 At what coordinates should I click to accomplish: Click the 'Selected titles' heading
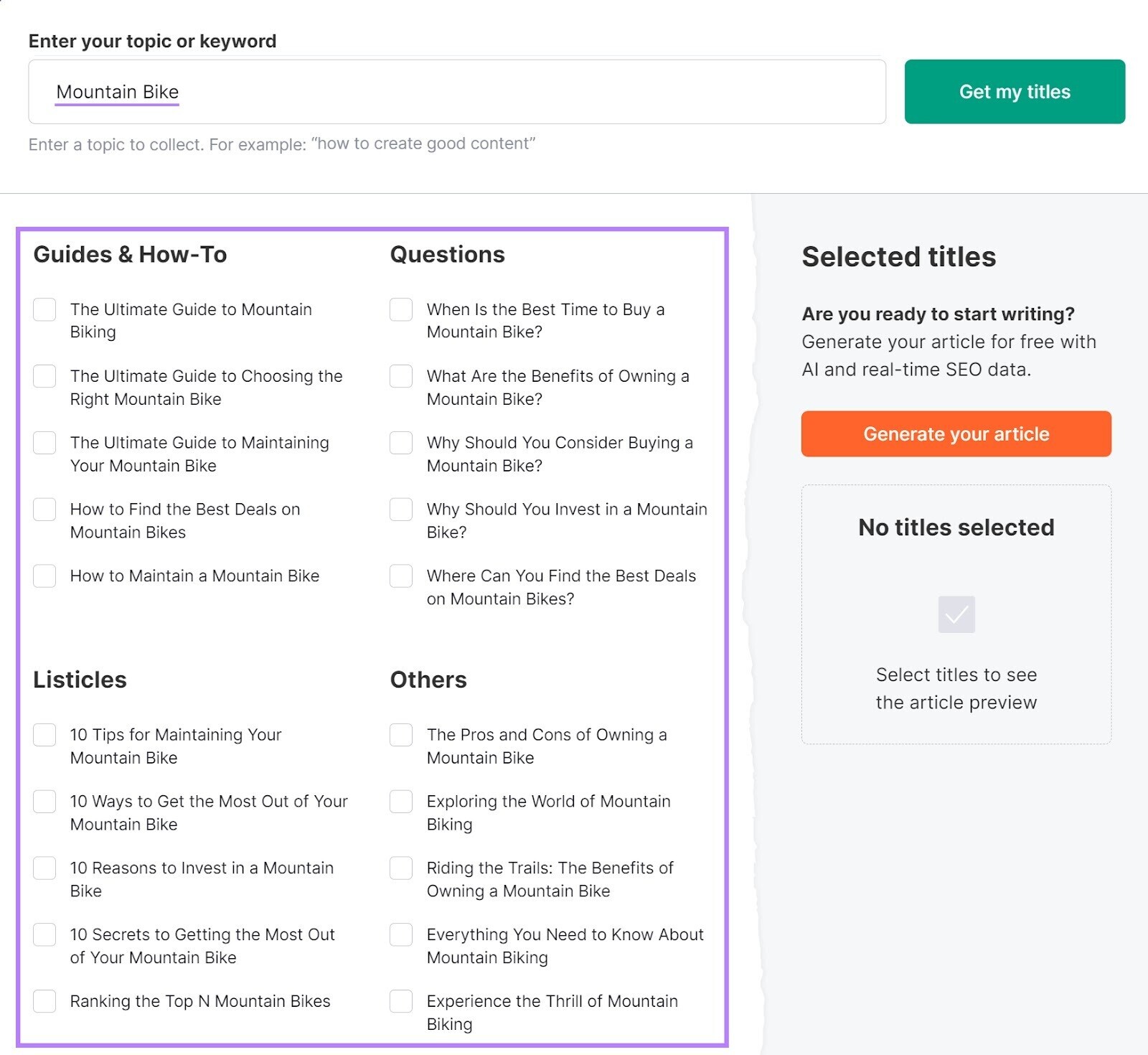(899, 257)
